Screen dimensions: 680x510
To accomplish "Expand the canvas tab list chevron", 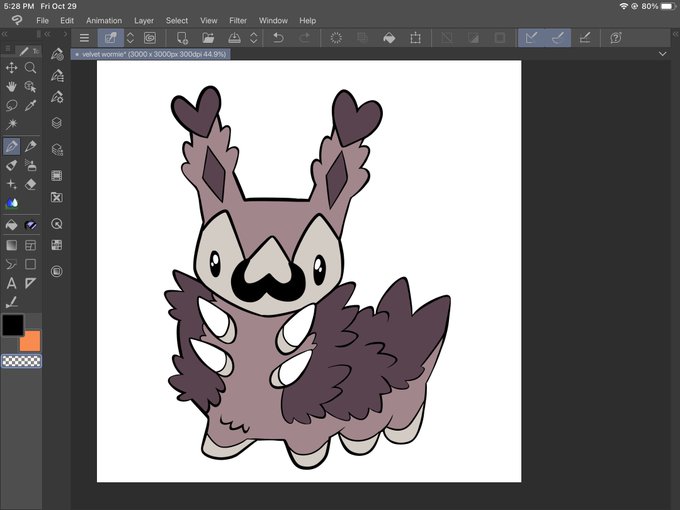I will click(663, 54).
